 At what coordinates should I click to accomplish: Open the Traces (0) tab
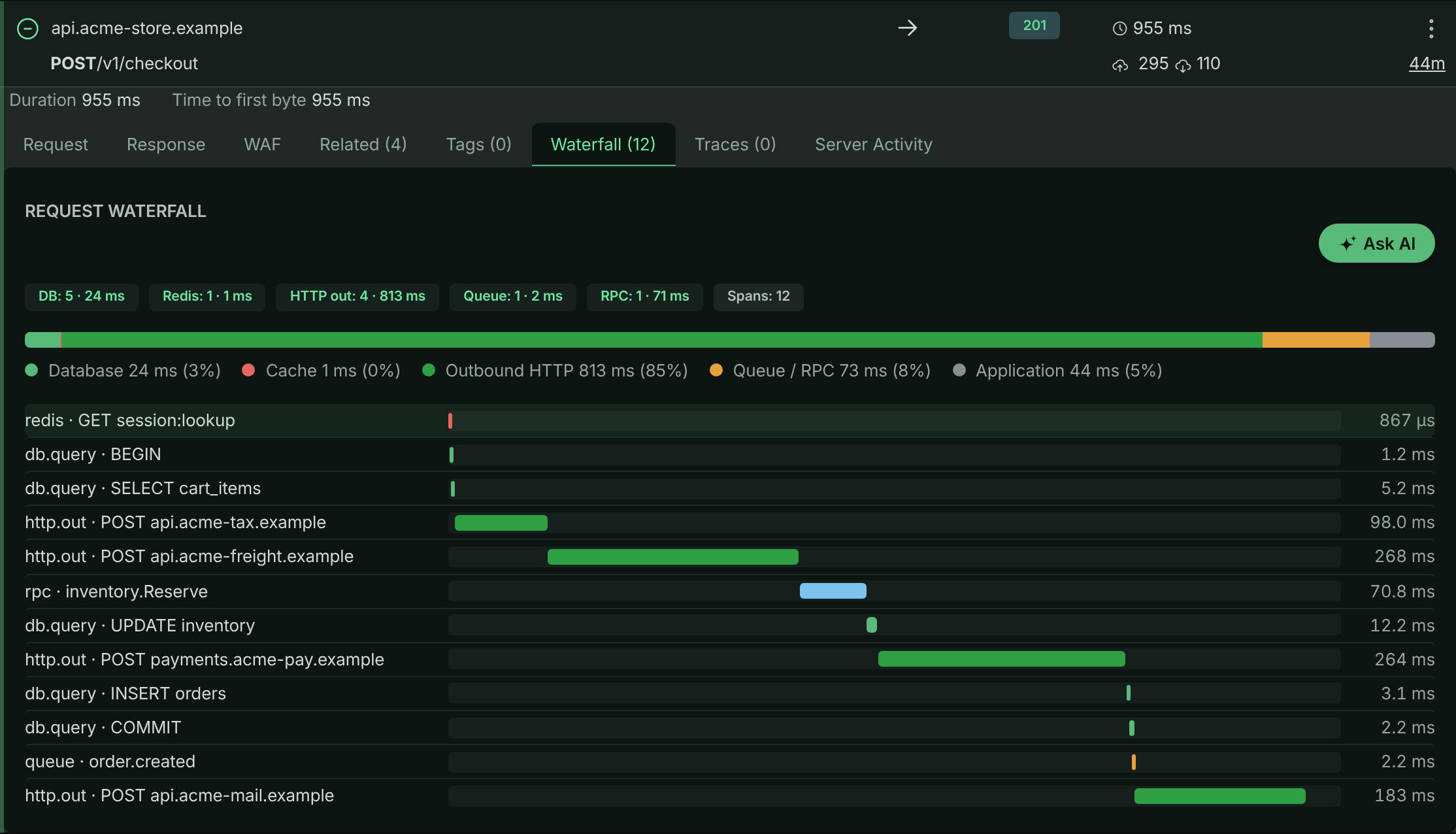[735, 144]
